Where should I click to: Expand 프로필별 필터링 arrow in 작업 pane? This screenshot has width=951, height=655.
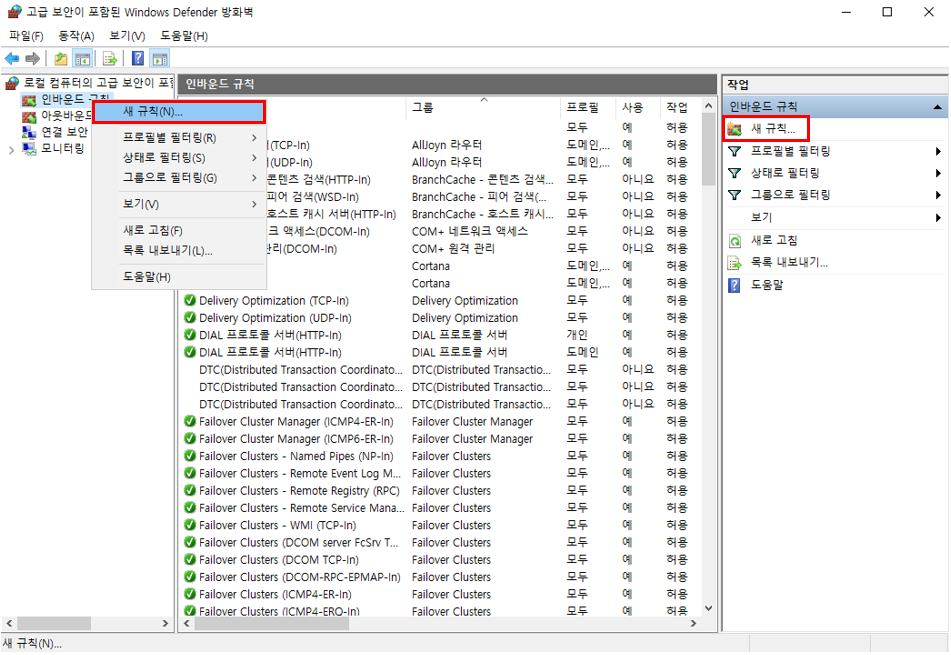pyautogui.click(x=938, y=151)
